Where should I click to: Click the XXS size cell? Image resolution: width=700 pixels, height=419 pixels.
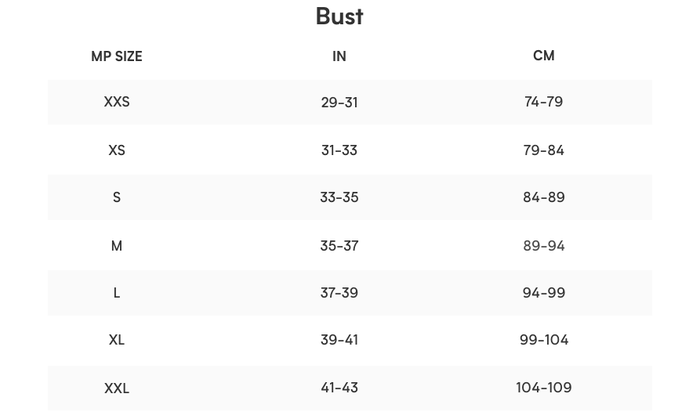[117, 102]
